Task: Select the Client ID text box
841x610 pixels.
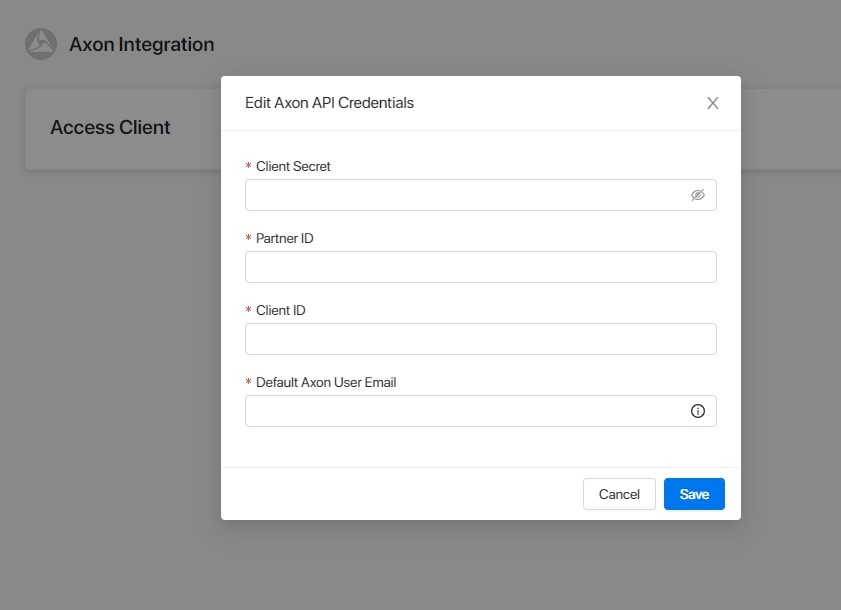Action: 480,339
